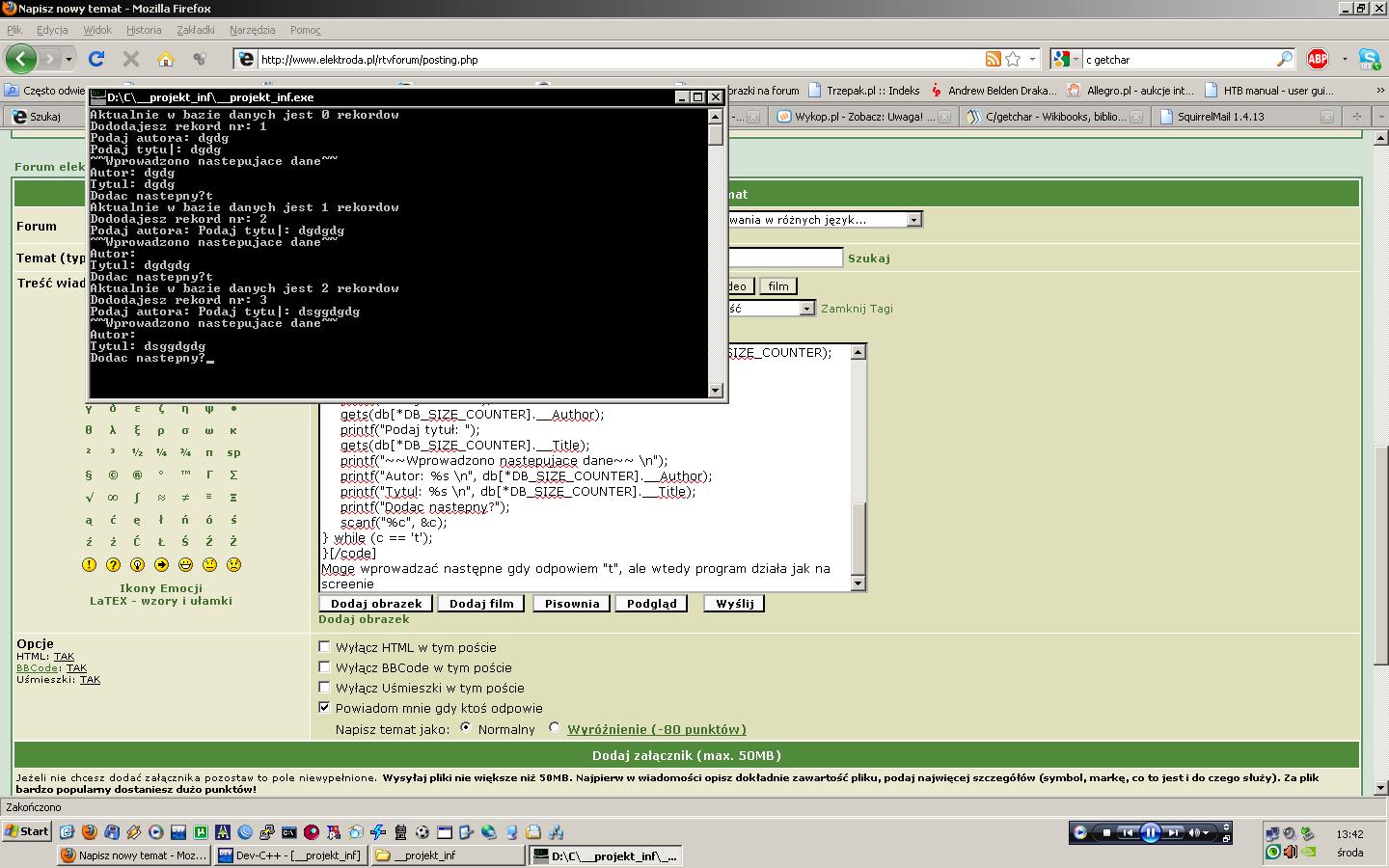This screenshot has width=1389, height=868.
Task: Check 'Wyłącz BBCode w tym poście'
Action: point(324,667)
